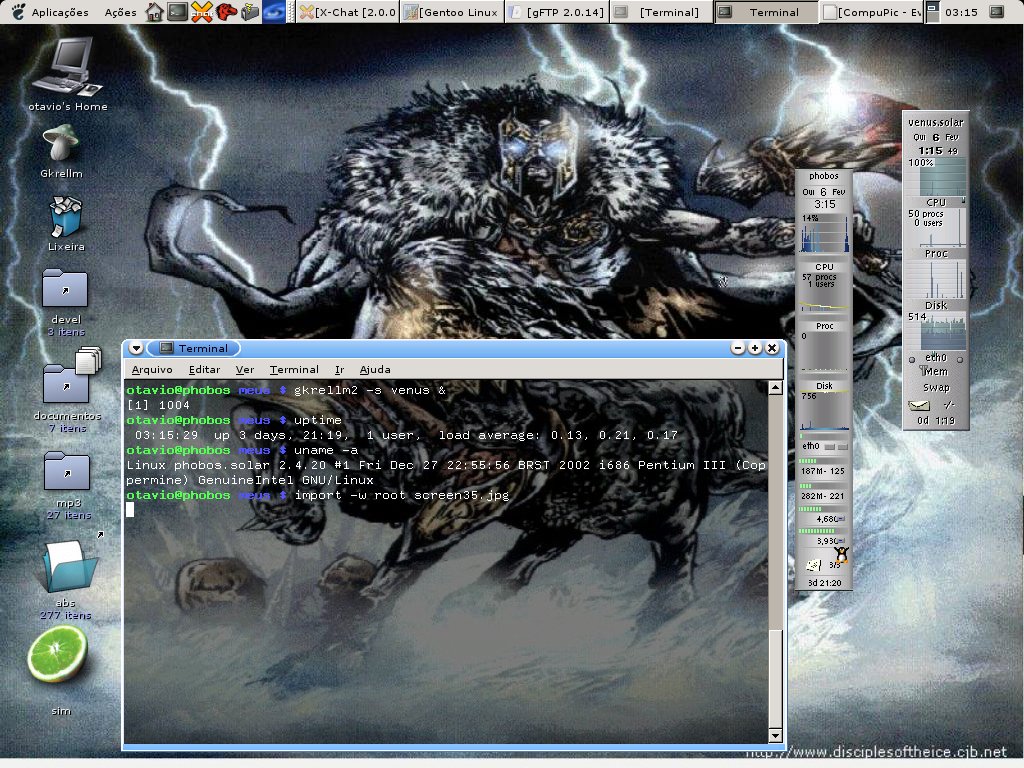
Task: Click the active Terminal taskbar button
Action: pyautogui.click(x=766, y=12)
